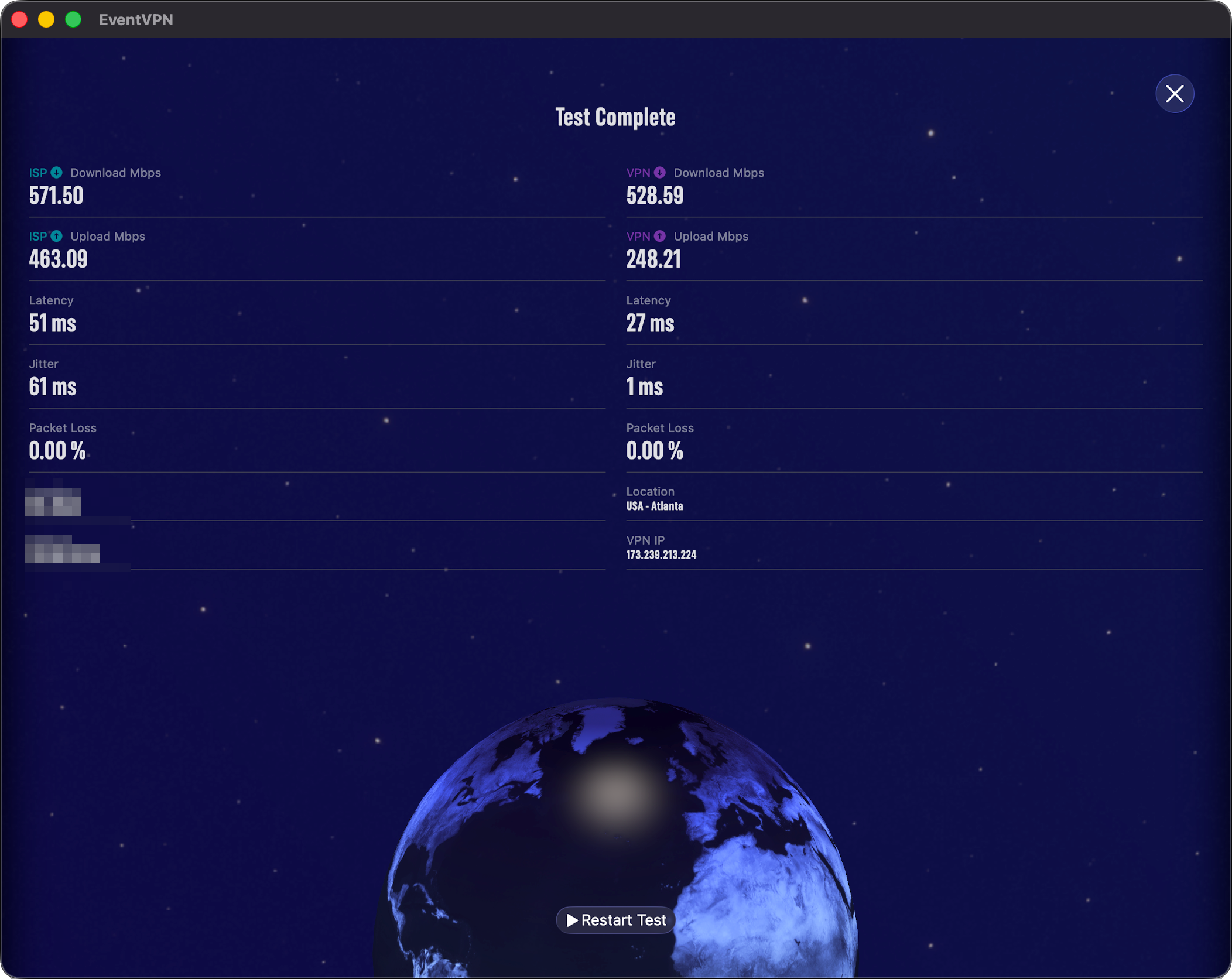Close the speed test results overlay

click(x=1174, y=94)
